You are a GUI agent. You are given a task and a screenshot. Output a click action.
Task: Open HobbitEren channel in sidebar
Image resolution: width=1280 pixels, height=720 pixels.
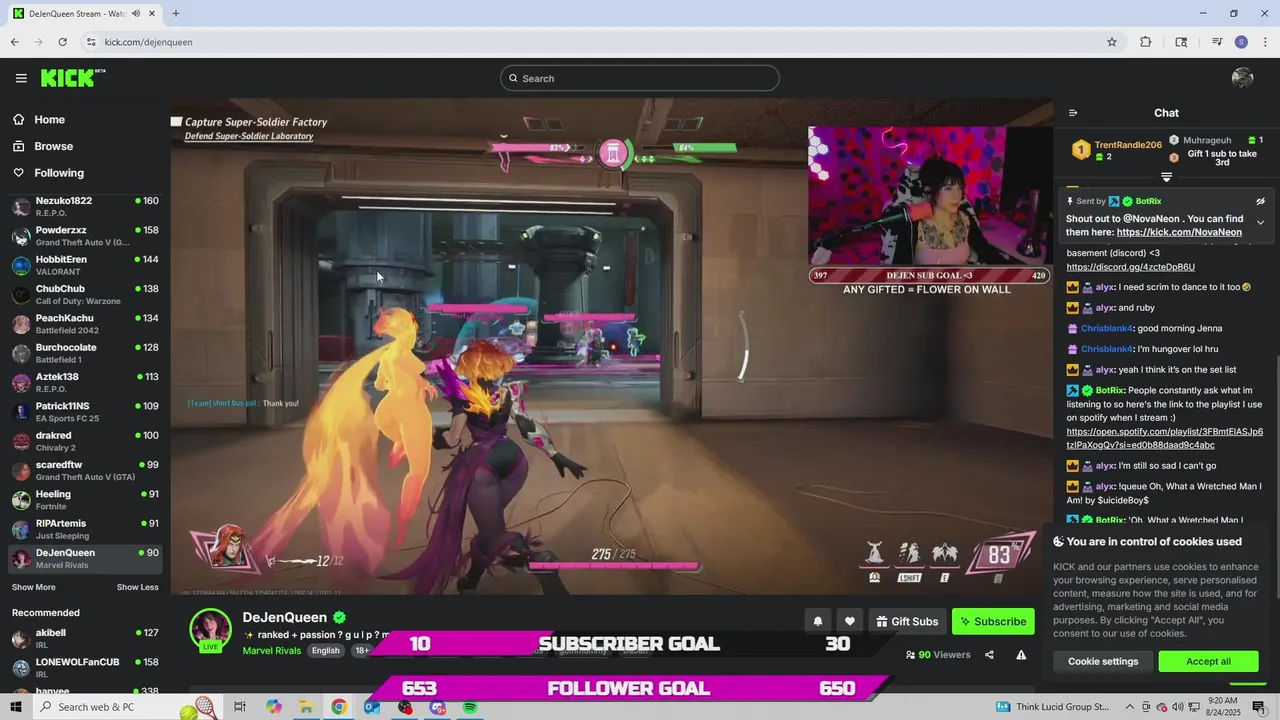pyautogui.click(x=85, y=265)
